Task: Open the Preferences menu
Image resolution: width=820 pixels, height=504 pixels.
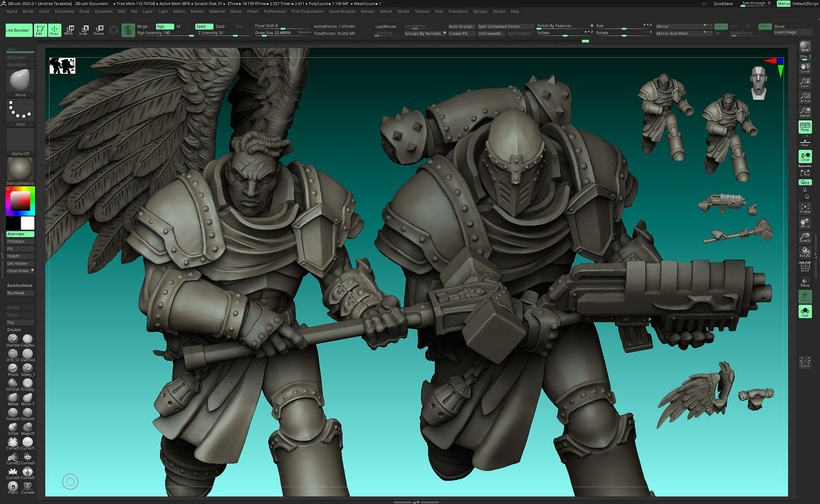Action: coord(275,11)
